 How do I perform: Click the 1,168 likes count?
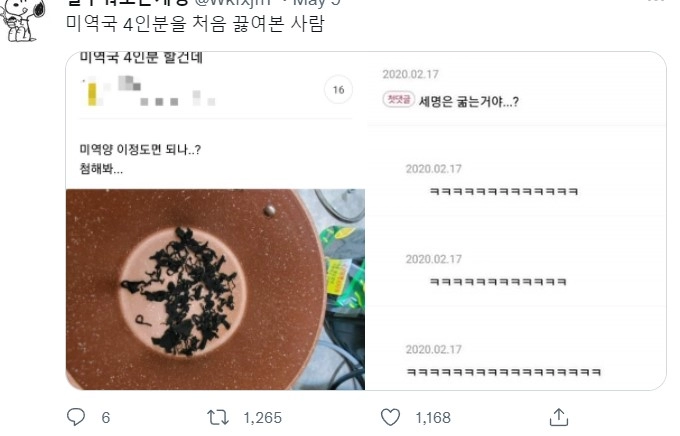click(433, 418)
